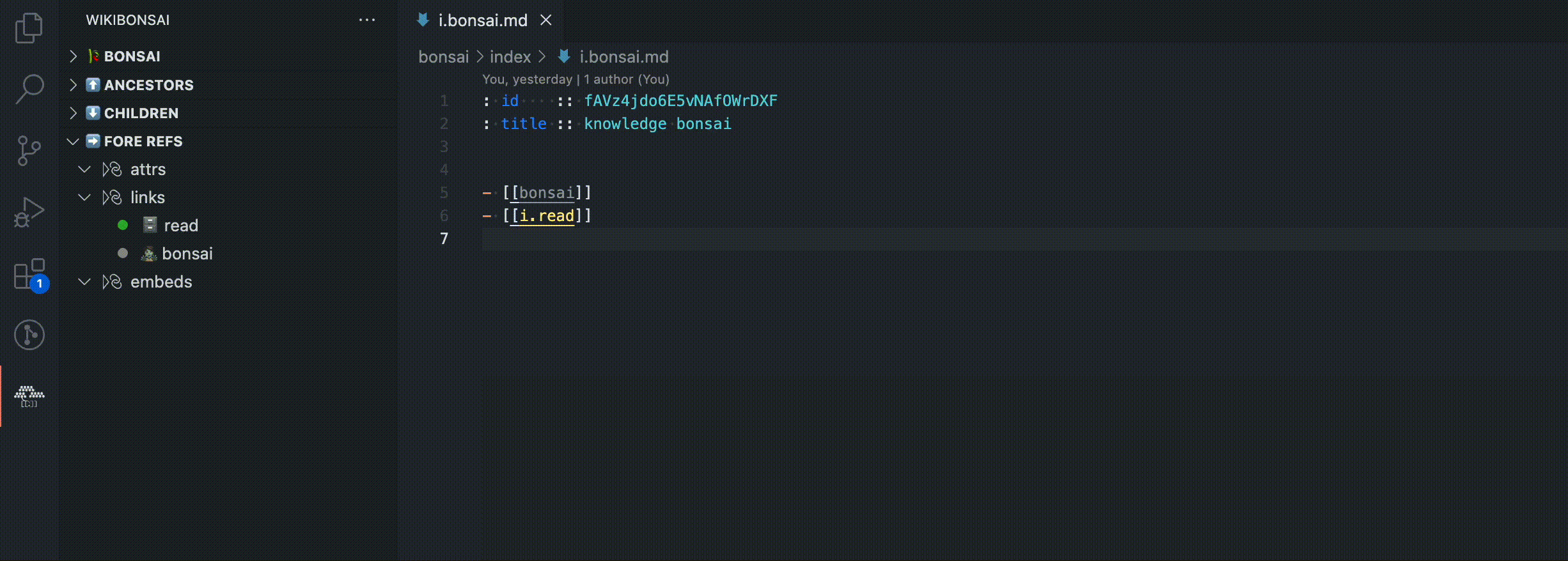Image resolution: width=1568 pixels, height=561 pixels.
Task: Open the Source Control view icon
Action: tap(29, 151)
